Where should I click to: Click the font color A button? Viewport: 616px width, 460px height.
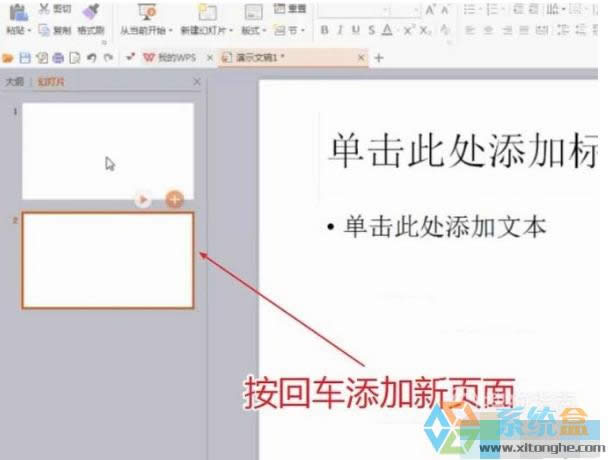click(x=387, y=31)
